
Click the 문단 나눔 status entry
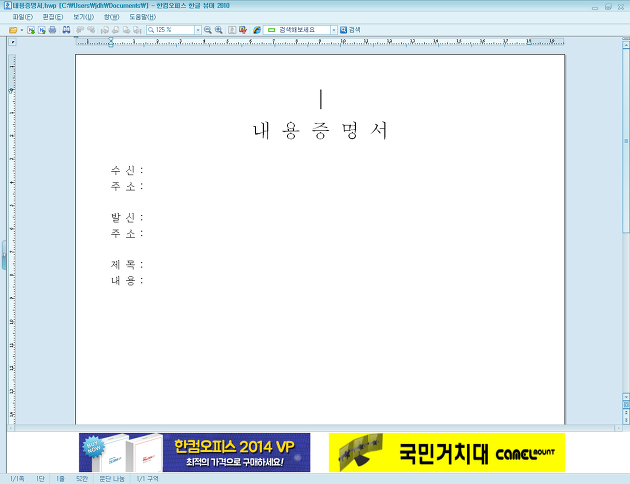[x=112, y=479]
